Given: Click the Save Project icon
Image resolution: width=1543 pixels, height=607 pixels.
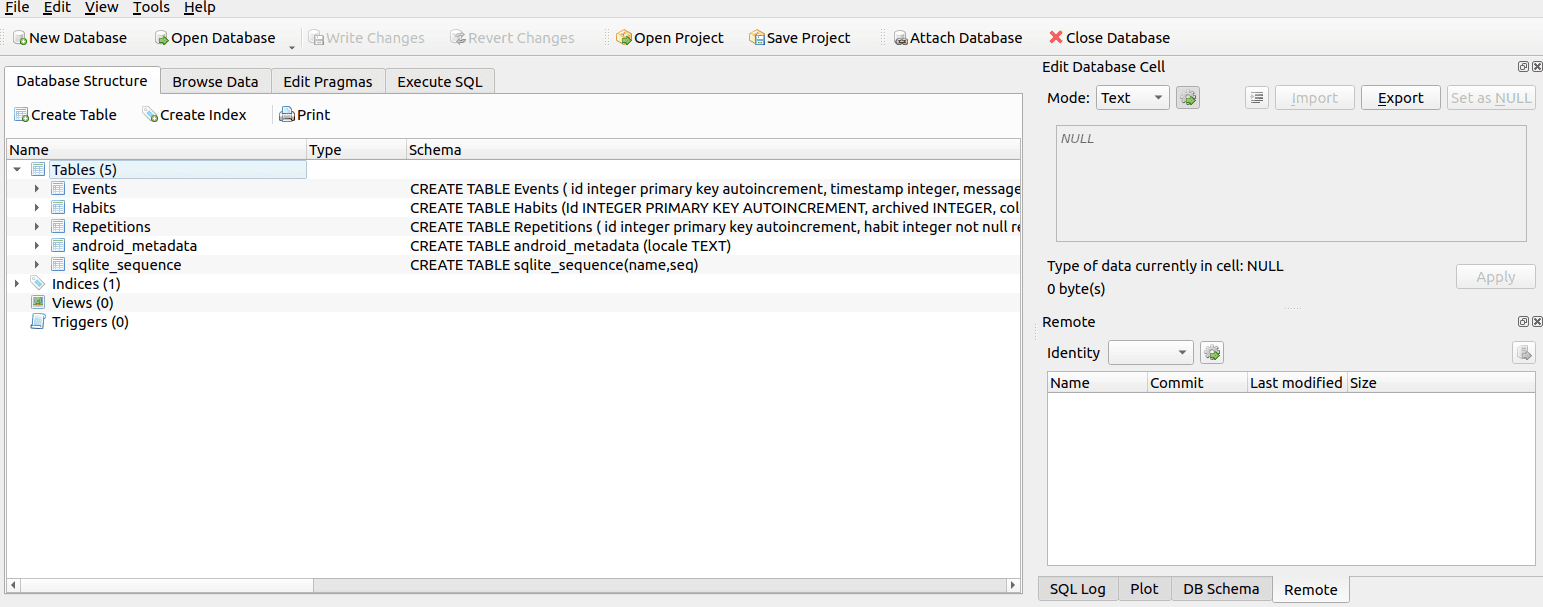Looking at the screenshot, I should (x=757, y=38).
